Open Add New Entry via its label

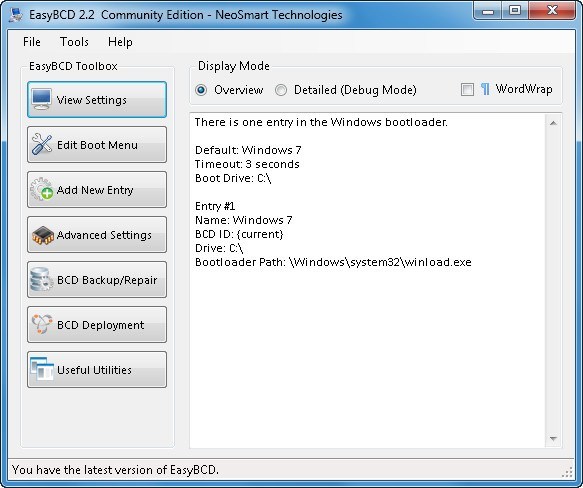coord(95,190)
